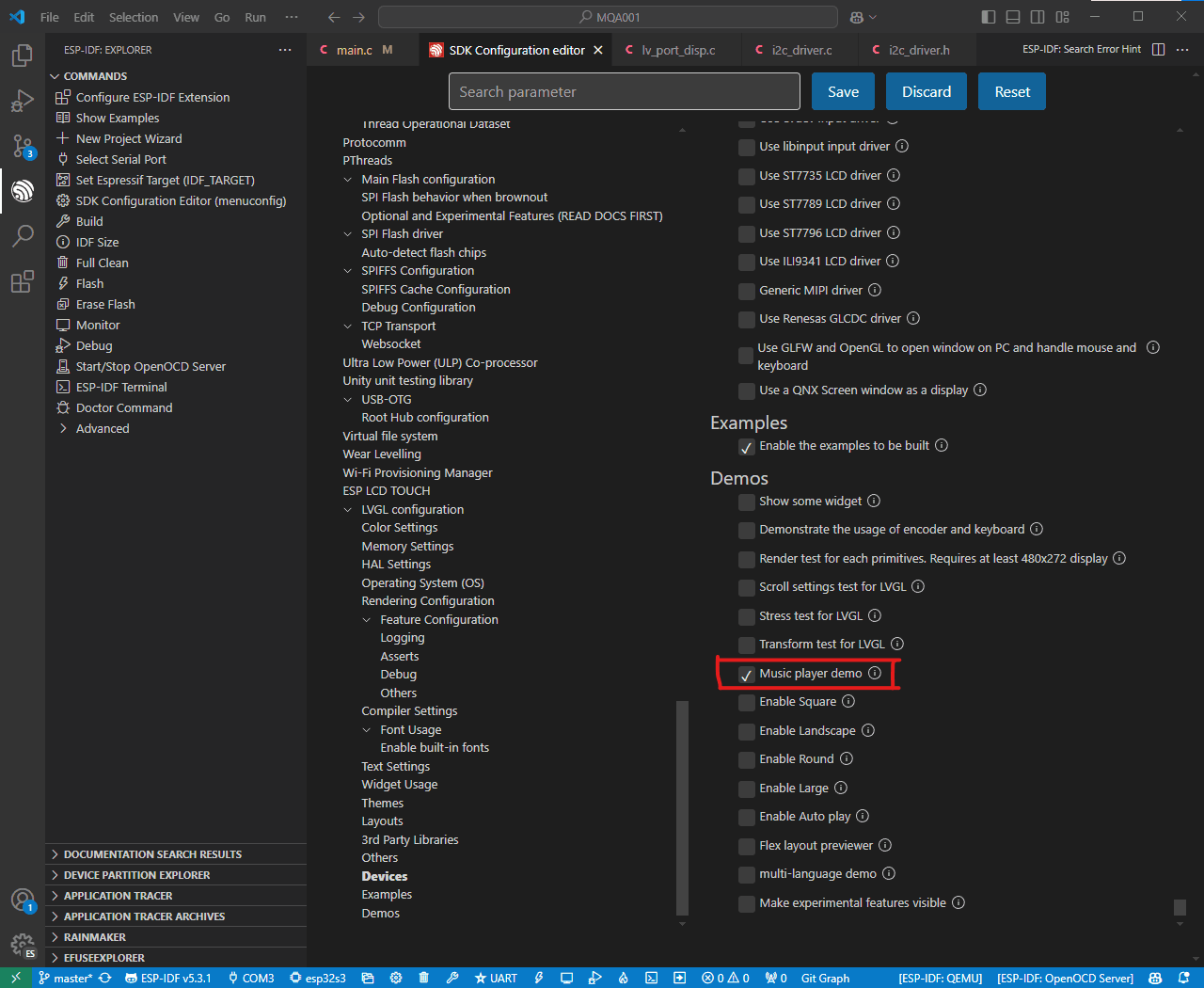This screenshot has width=1204, height=988.
Task: Click the Search parameter input field
Action: point(625,91)
